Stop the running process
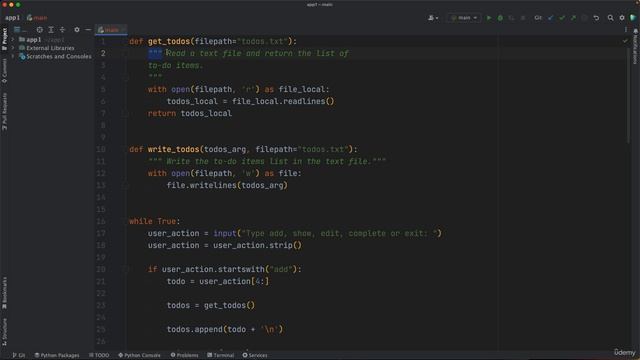The width and height of the screenshot is (640, 360). [x=523, y=18]
